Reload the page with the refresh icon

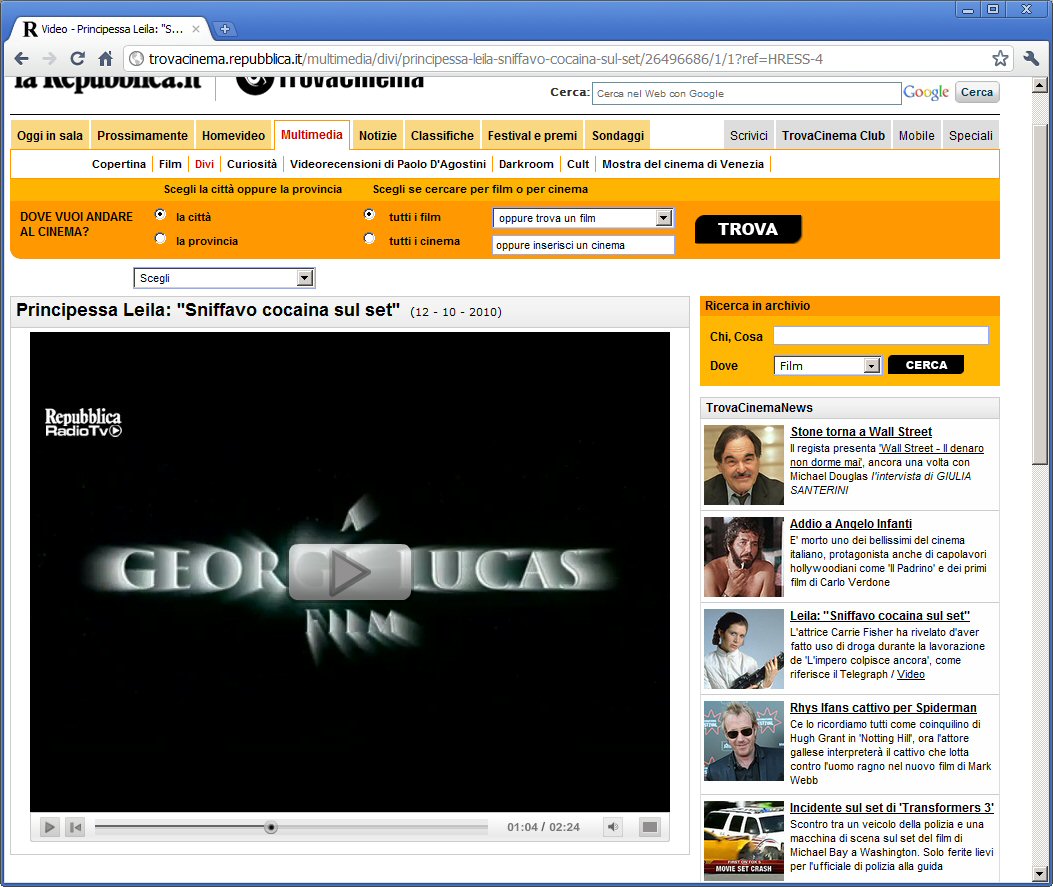(x=77, y=59)
